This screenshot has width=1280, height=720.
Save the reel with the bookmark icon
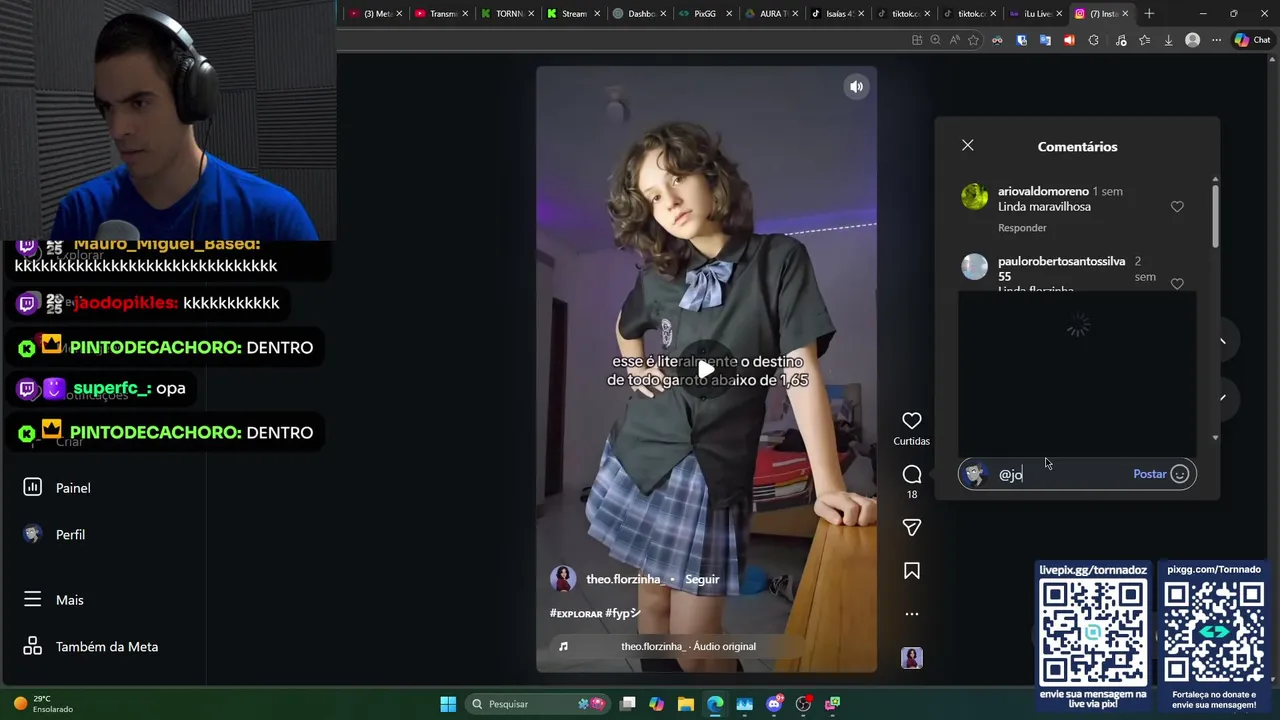911,571
